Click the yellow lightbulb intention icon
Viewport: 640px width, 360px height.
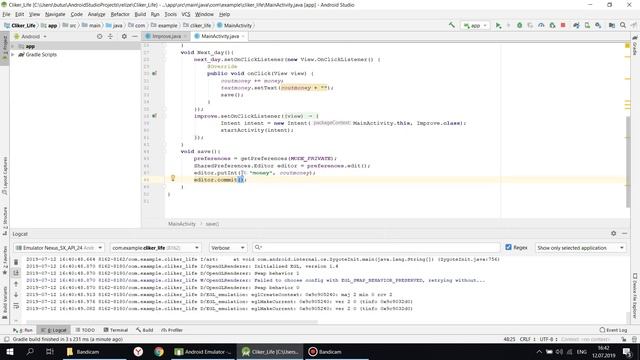173,178
